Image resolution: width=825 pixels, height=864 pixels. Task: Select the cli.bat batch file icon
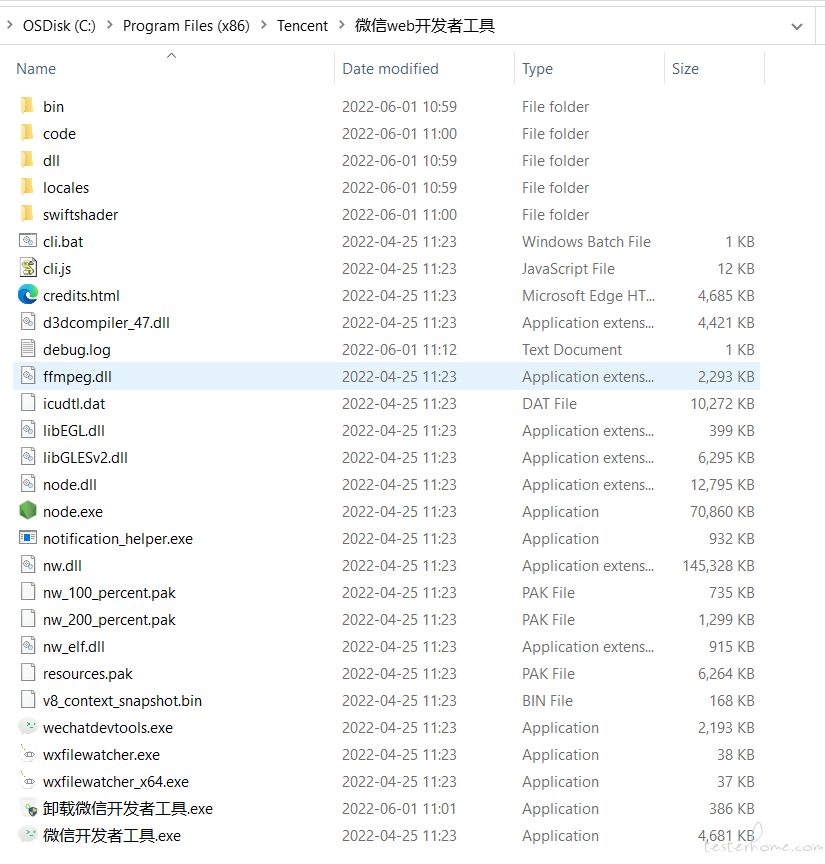28,241
